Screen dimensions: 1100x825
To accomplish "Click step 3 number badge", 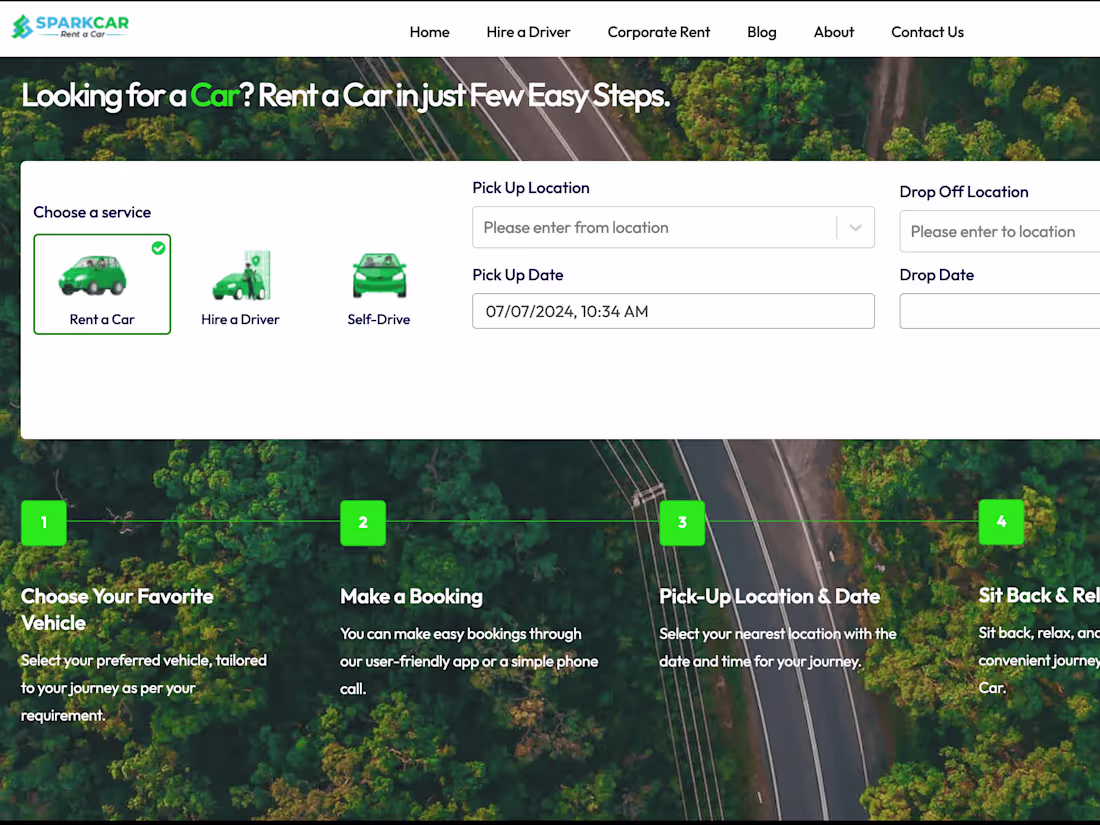I will [682, 522].
